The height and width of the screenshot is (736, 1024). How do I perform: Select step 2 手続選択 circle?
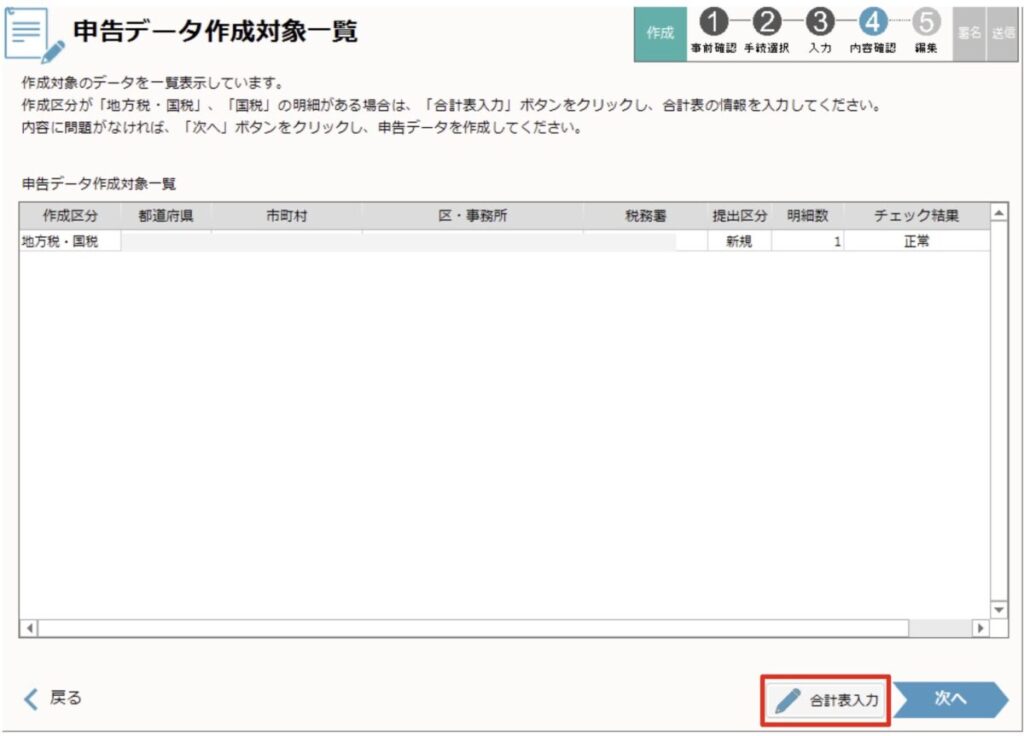[x=766, y=22]
